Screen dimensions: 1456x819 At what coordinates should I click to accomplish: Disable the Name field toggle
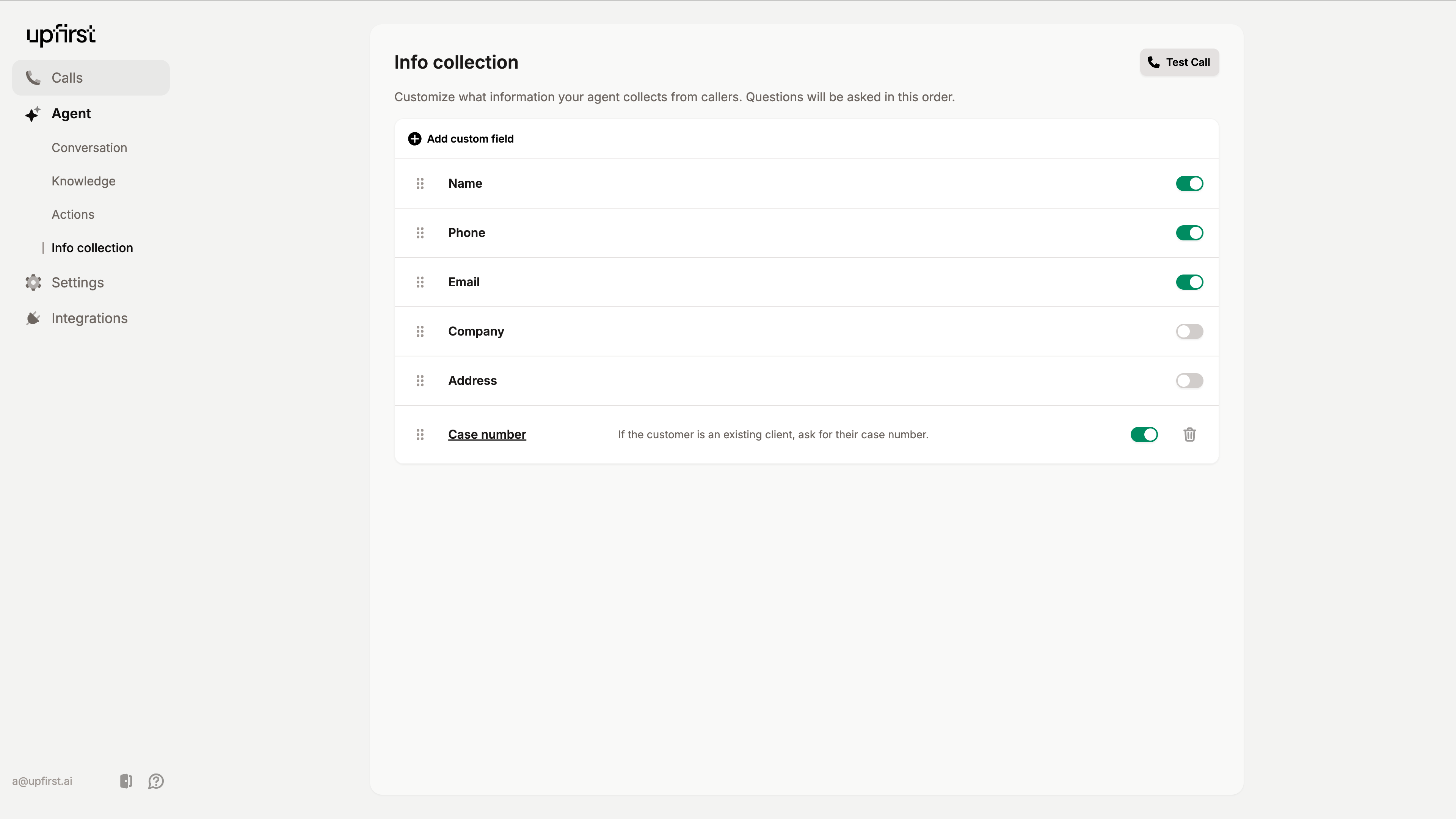[1189, 183]
